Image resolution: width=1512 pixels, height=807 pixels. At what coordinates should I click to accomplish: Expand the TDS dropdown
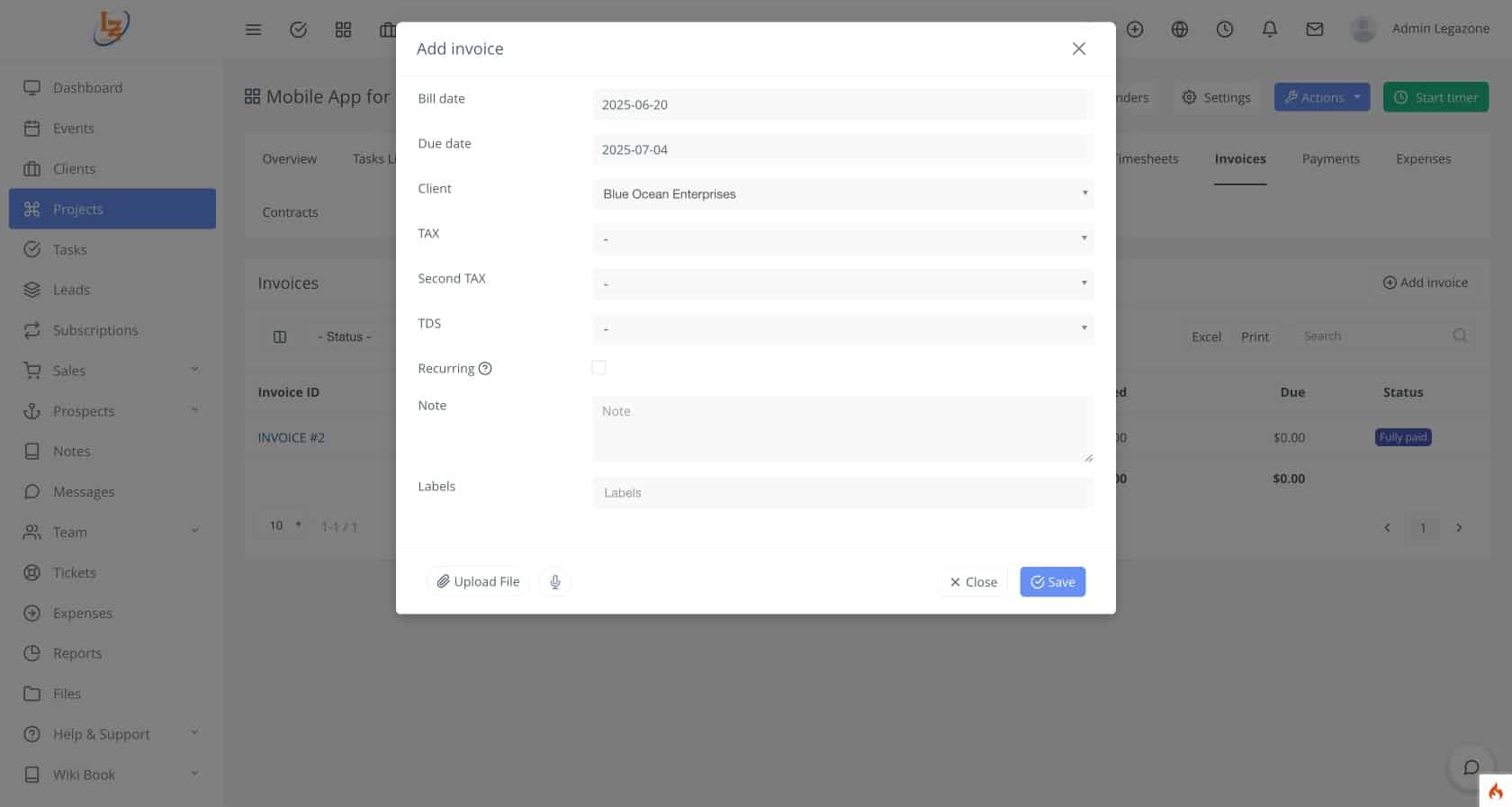(843, 328)
